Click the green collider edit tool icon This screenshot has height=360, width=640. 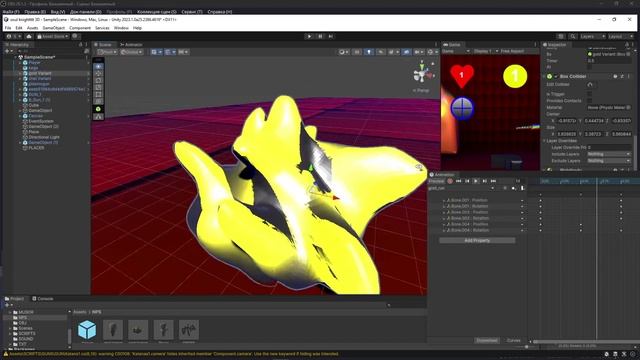coord(98,109)
